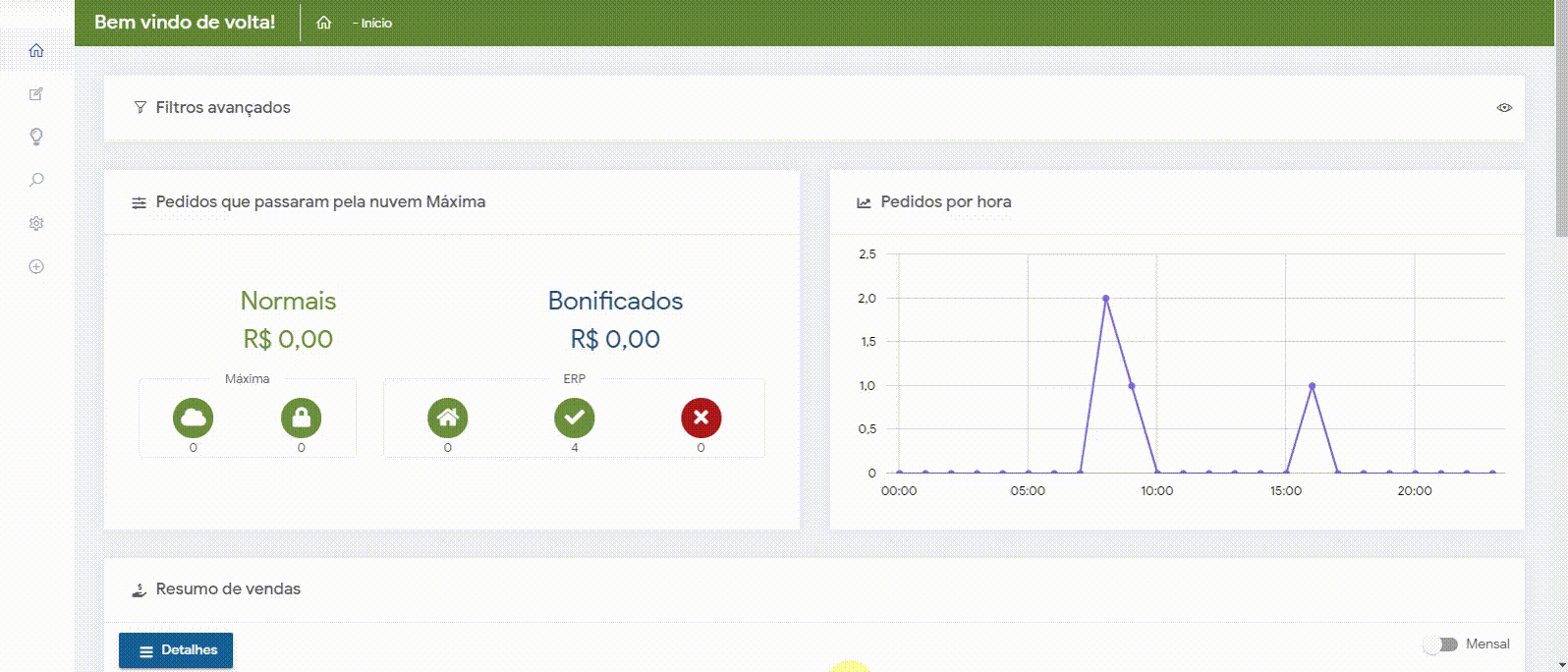Click the 08:00 peak point on the chart
Image resolution: width=1568 pixels, height=672 pixels.
[x=1105, y=299]
